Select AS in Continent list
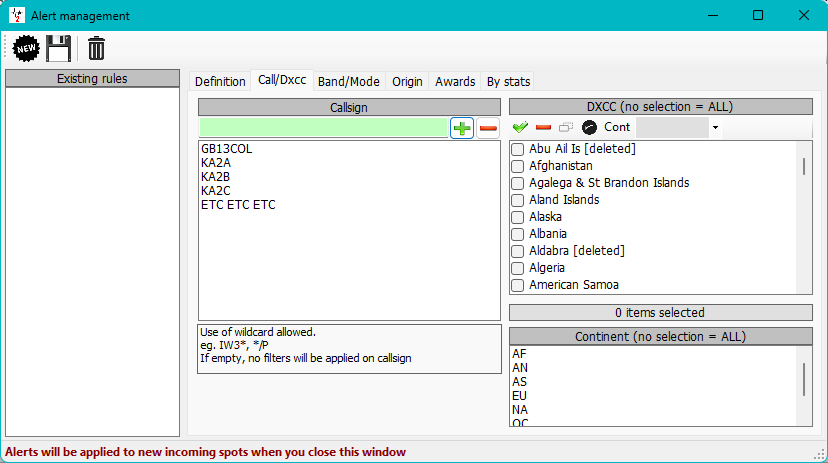This screenshot has width=828, height=463. (x=519, y=382)
